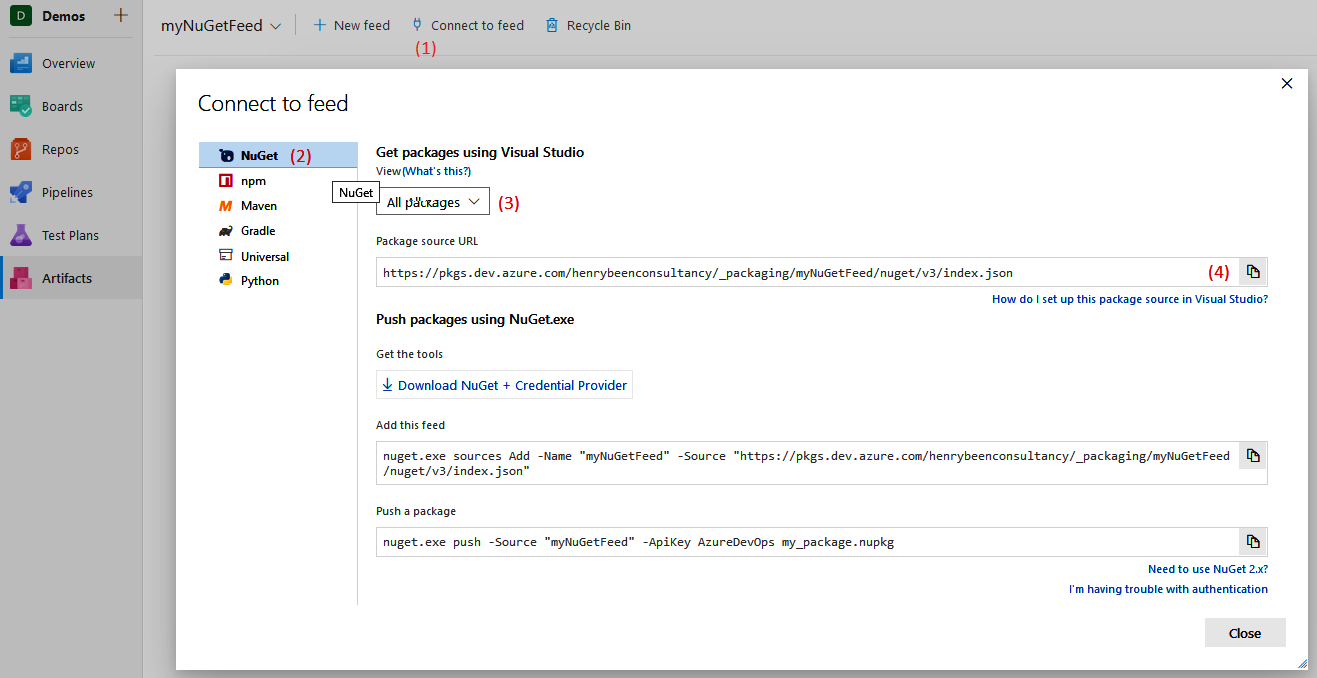Go to Overview in the sidebar
The height and width of the screenshot is (678, 1317).
71,63
